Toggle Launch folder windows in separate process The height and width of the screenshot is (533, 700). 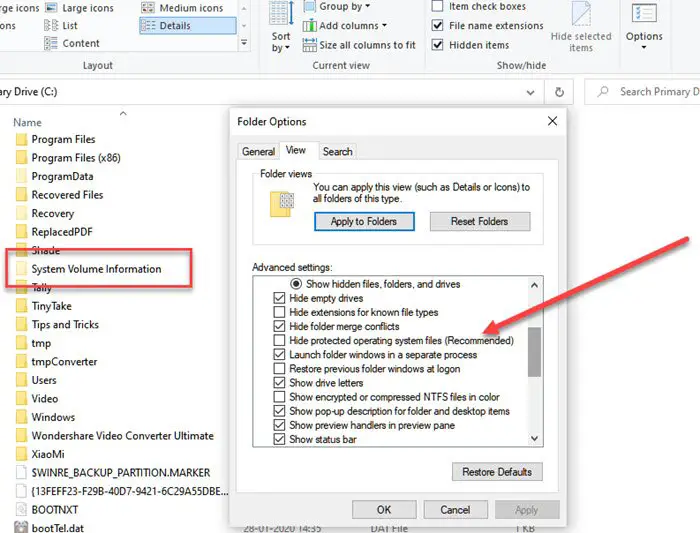click(x=279, y=354)
